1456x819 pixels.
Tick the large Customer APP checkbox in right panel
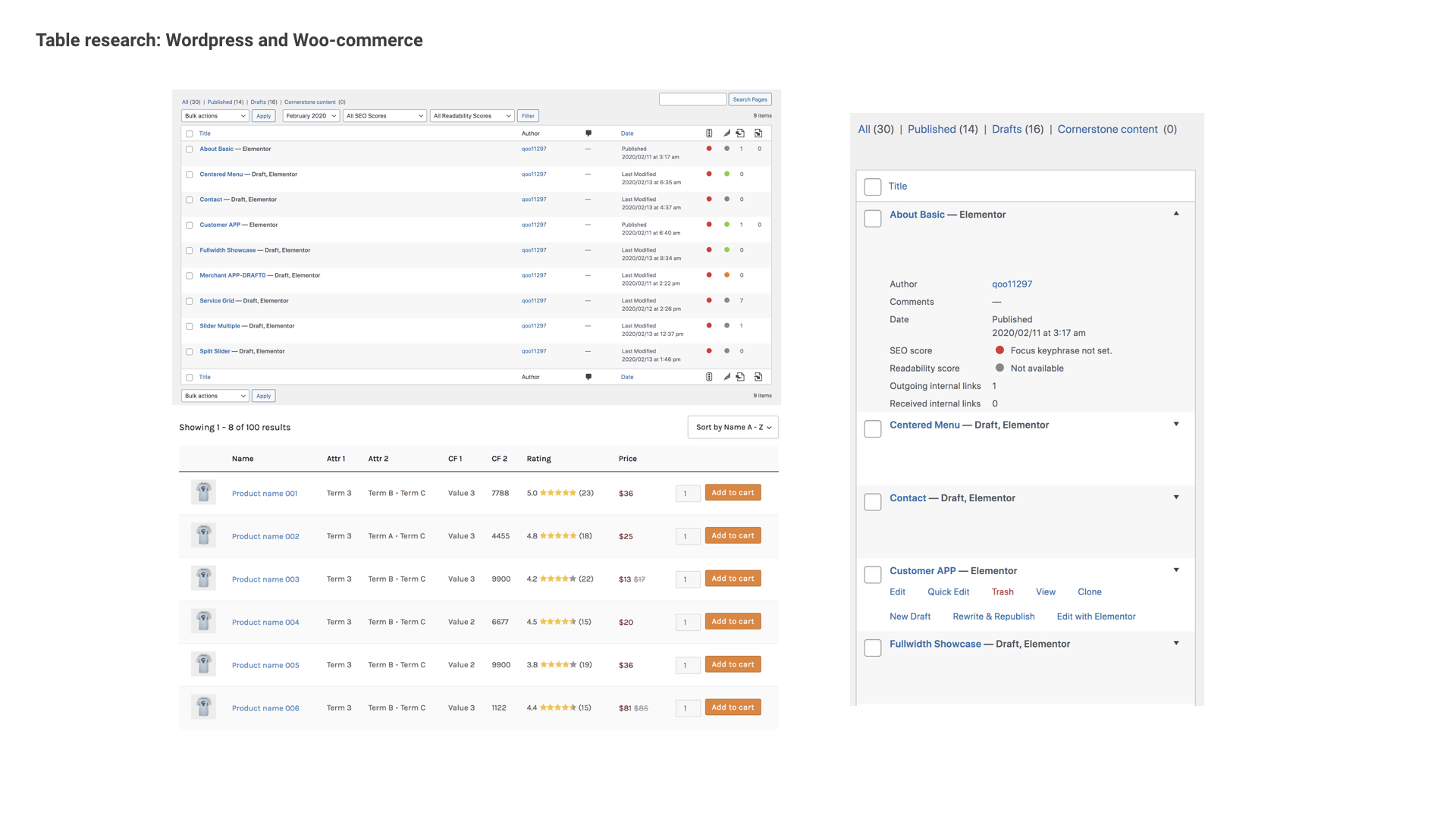tap(873, 575)
